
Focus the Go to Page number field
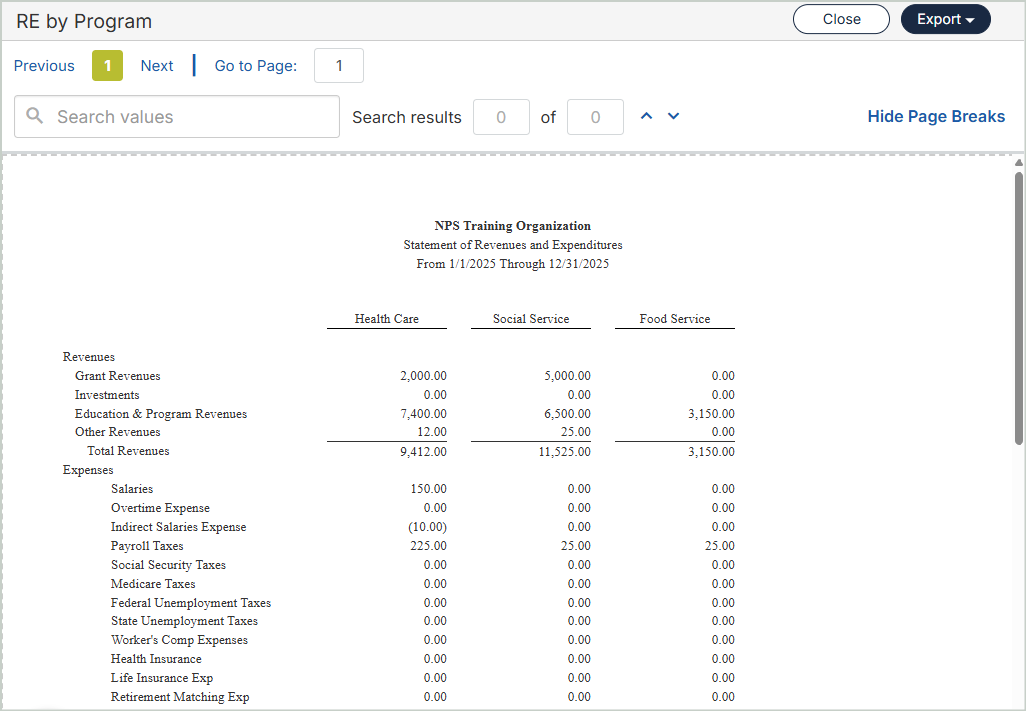pyautogui.click(x=339, y=66)
